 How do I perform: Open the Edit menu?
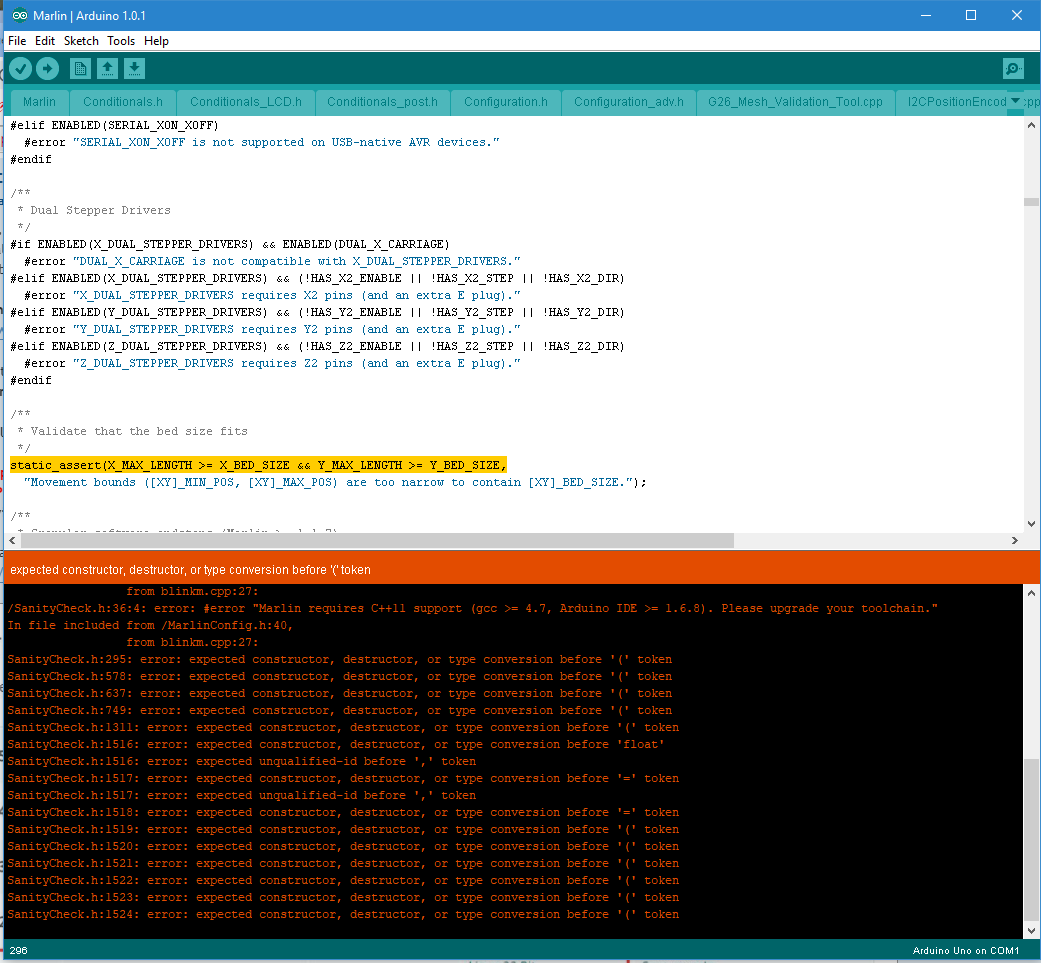44,41
